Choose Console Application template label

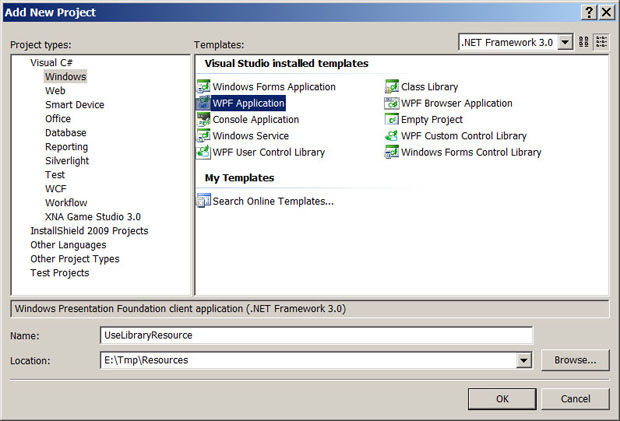click(255, 119)
